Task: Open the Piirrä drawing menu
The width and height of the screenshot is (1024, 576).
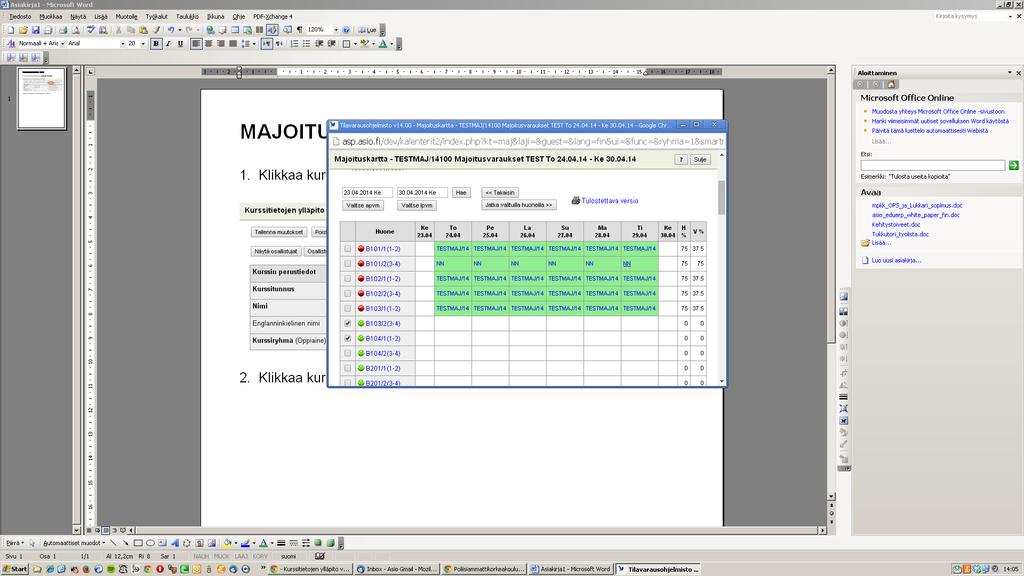Action: tap(14, 543)
